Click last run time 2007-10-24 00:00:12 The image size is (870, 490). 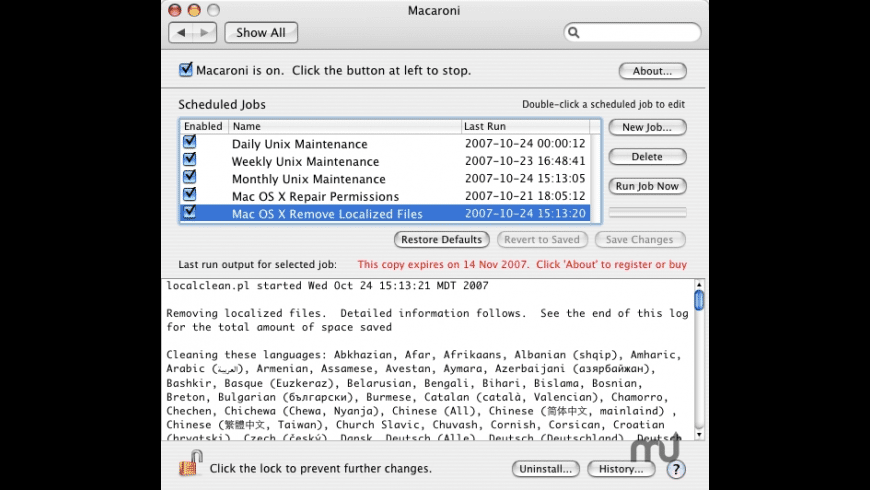[525, 144]
